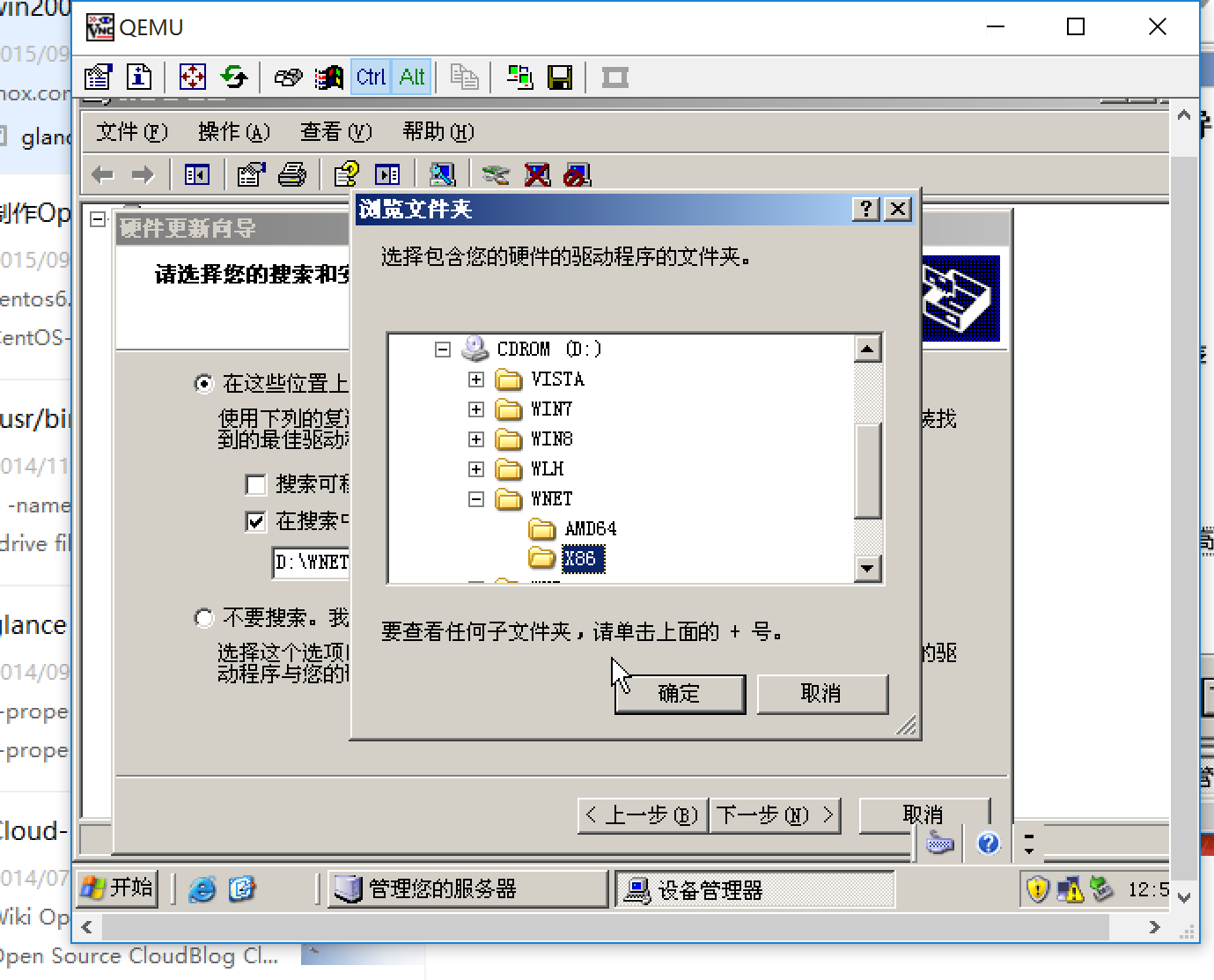Open the 查看(V) menu
This screenshot has height=980, width=1214.
[335, 132]
